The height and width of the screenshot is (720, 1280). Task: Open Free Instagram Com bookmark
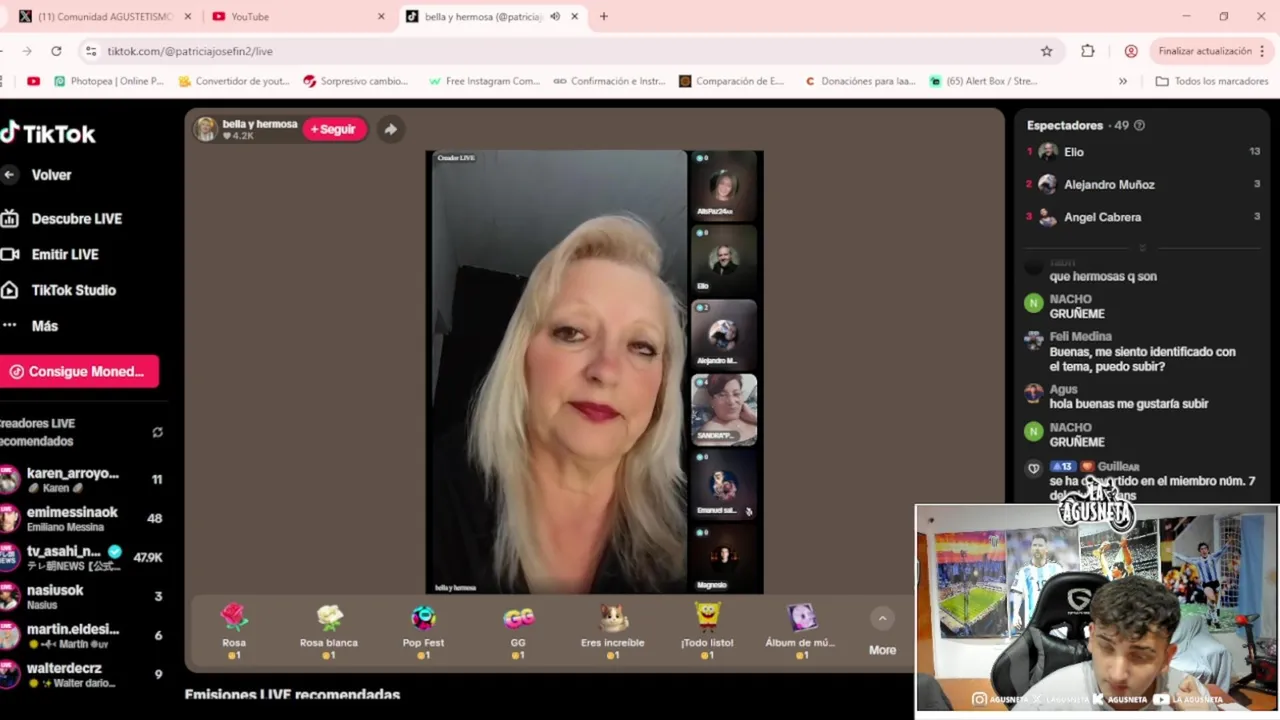[484, 81]
